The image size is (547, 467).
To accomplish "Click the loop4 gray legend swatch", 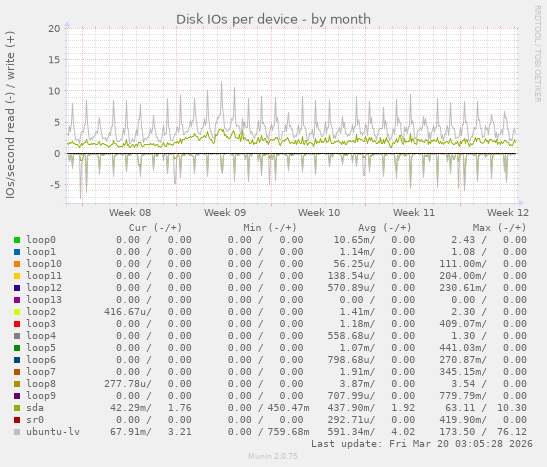I will tap(17, 336).
